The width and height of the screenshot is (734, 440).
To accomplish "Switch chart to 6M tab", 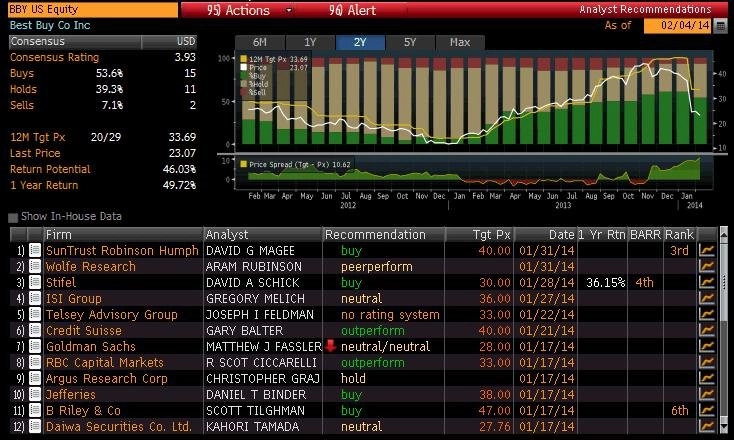I will pos(260,42).
